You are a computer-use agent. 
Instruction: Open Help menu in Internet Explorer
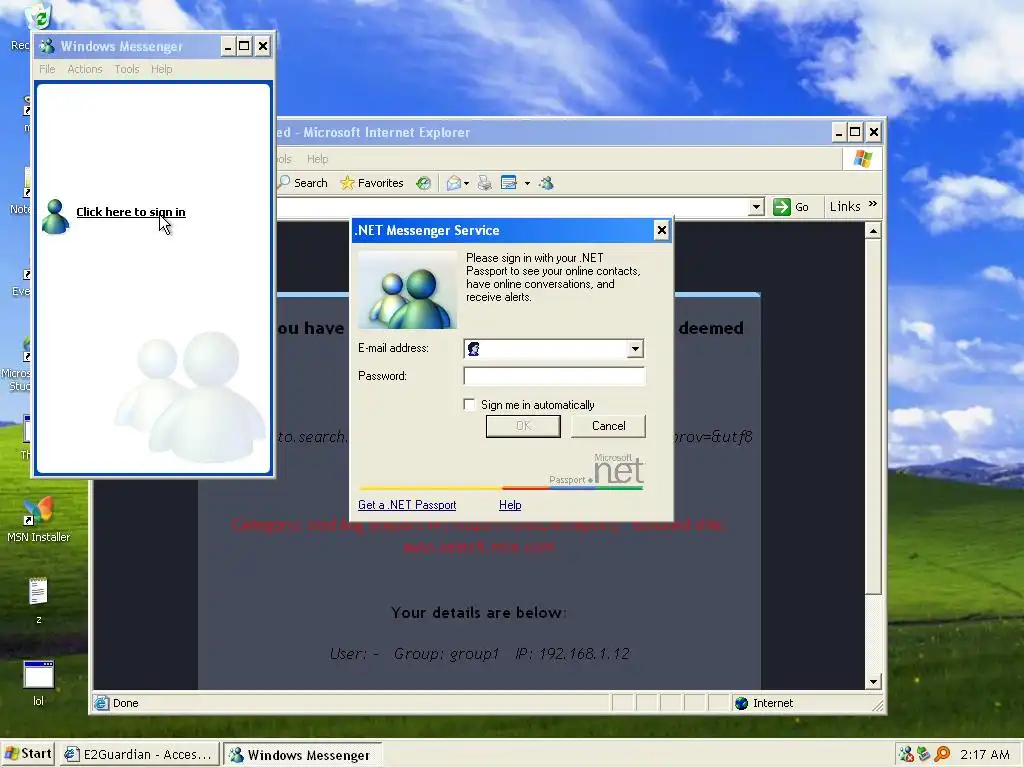point(317,159)
